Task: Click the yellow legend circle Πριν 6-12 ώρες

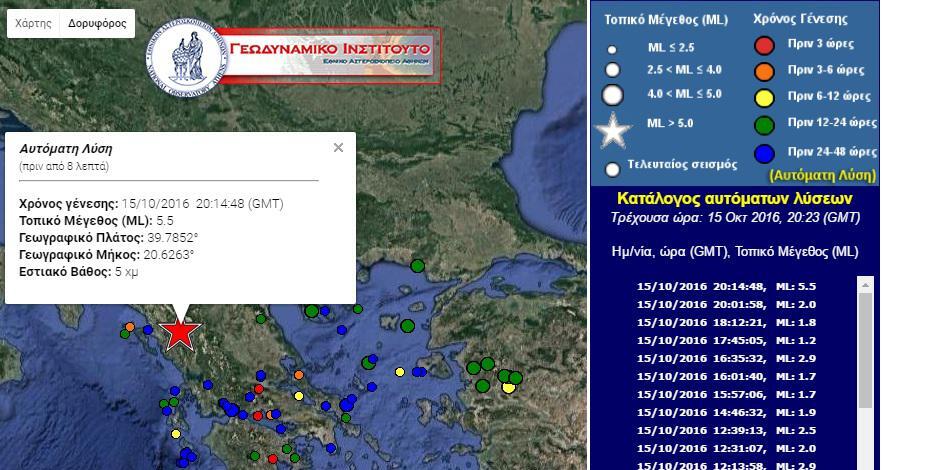Action: point(764,97)
